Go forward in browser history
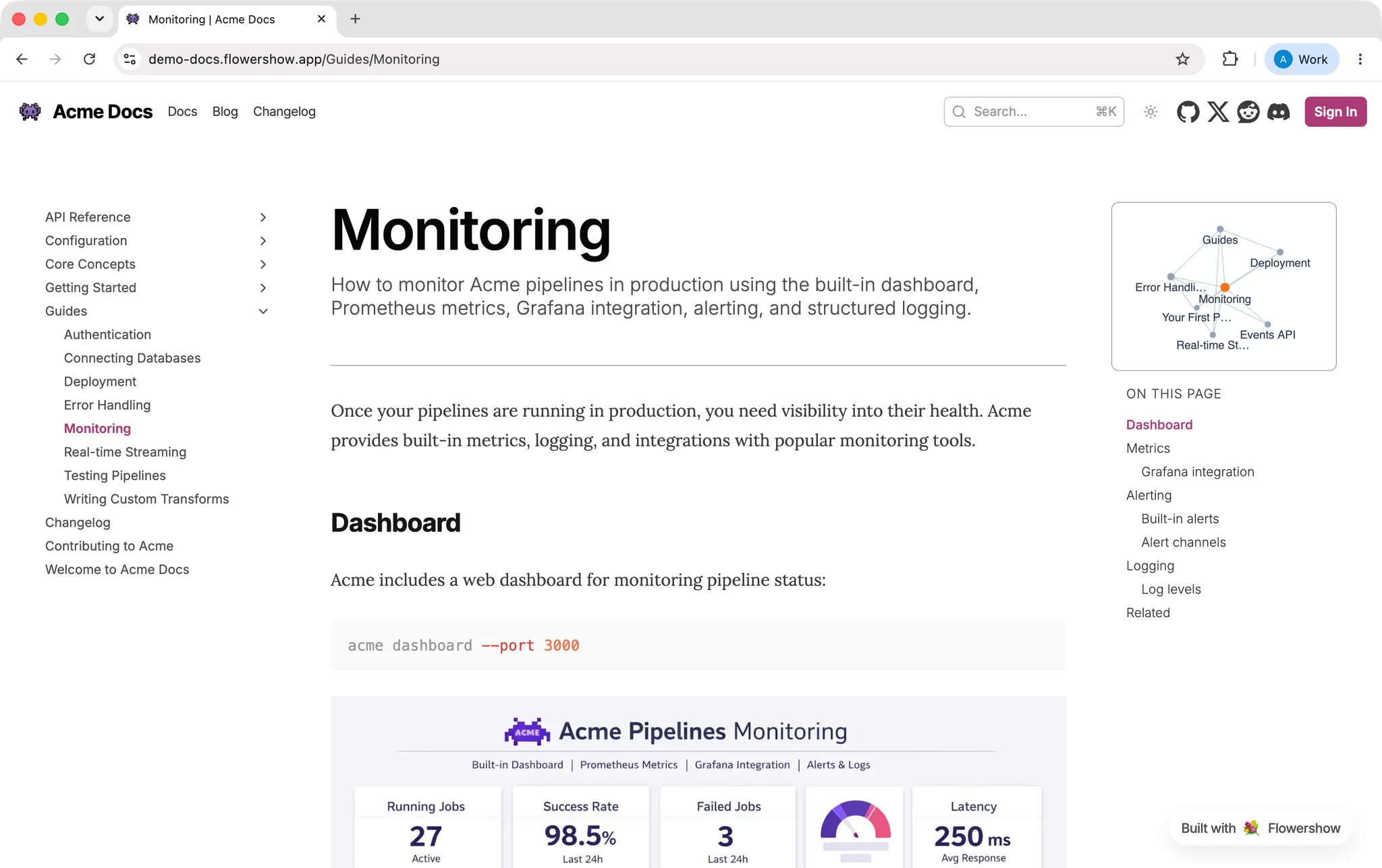Image resolution: width=1382 pixels, height=868 pixels. pos(55,59)
